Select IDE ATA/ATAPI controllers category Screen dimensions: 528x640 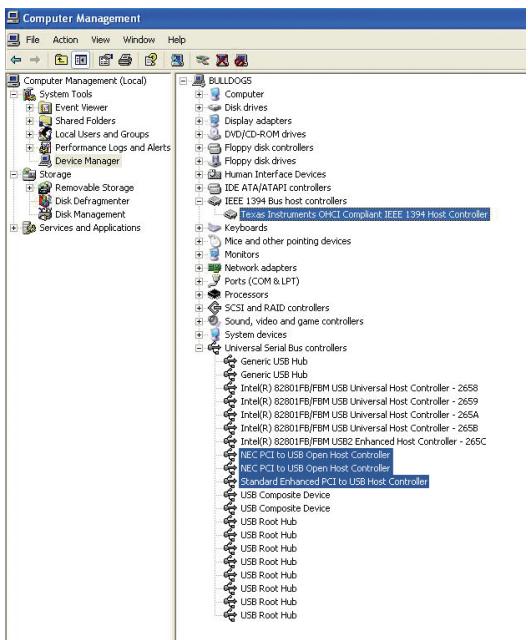click(x=277, y=187)
